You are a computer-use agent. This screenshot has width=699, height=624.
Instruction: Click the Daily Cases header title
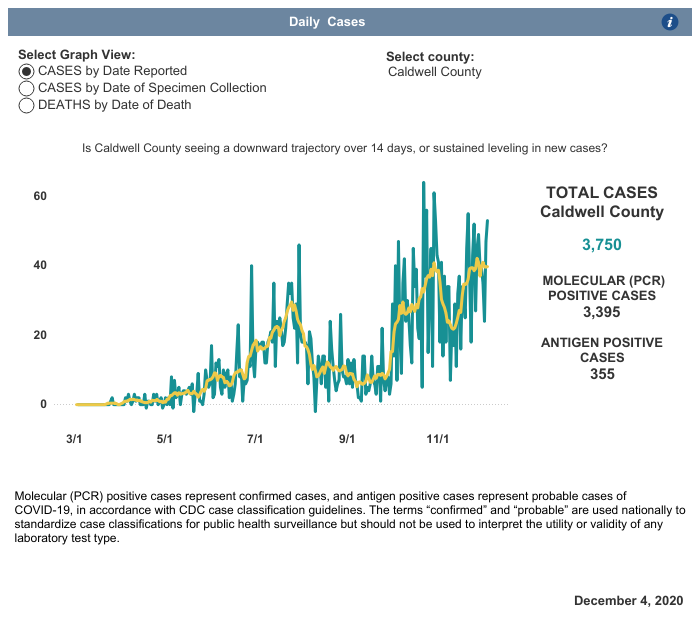pos(327,22)
